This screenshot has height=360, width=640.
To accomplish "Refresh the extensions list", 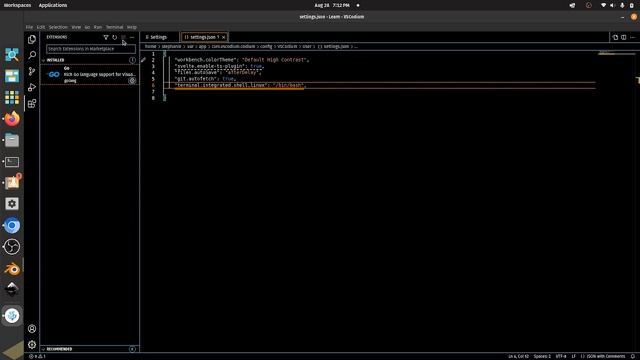I will (115, 37).
